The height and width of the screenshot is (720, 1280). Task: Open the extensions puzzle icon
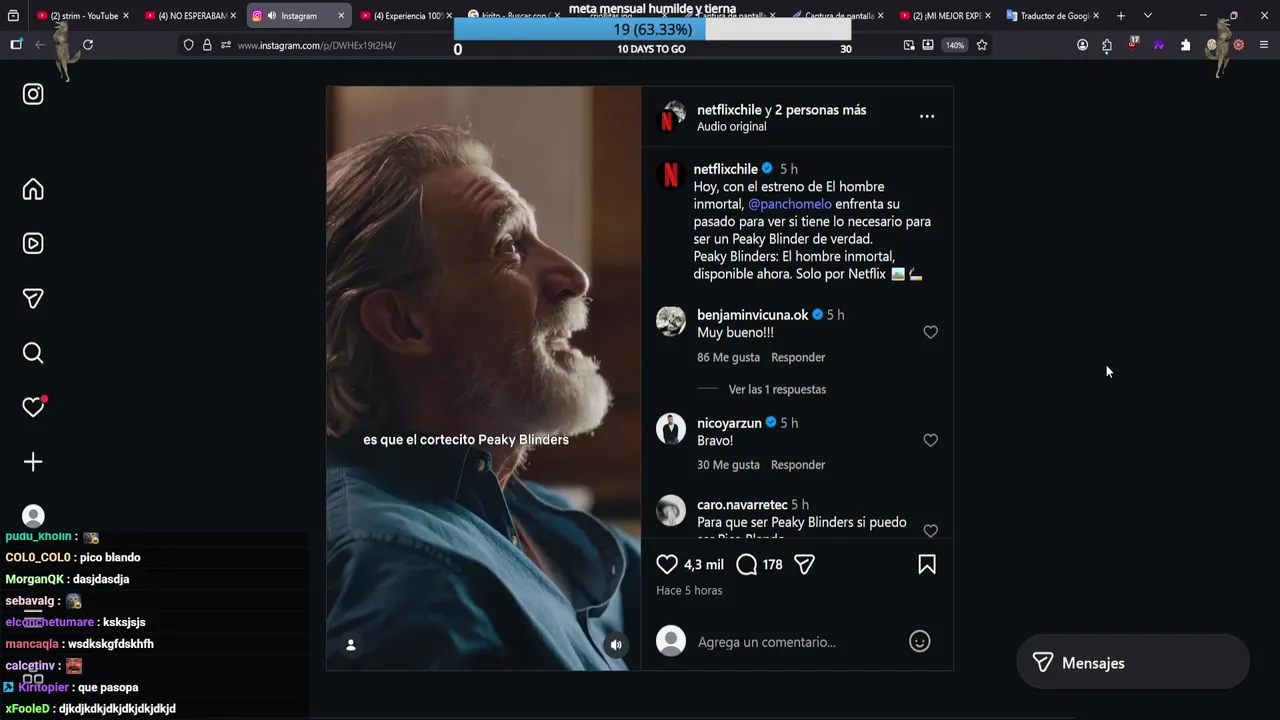[x=1107, y=45]
